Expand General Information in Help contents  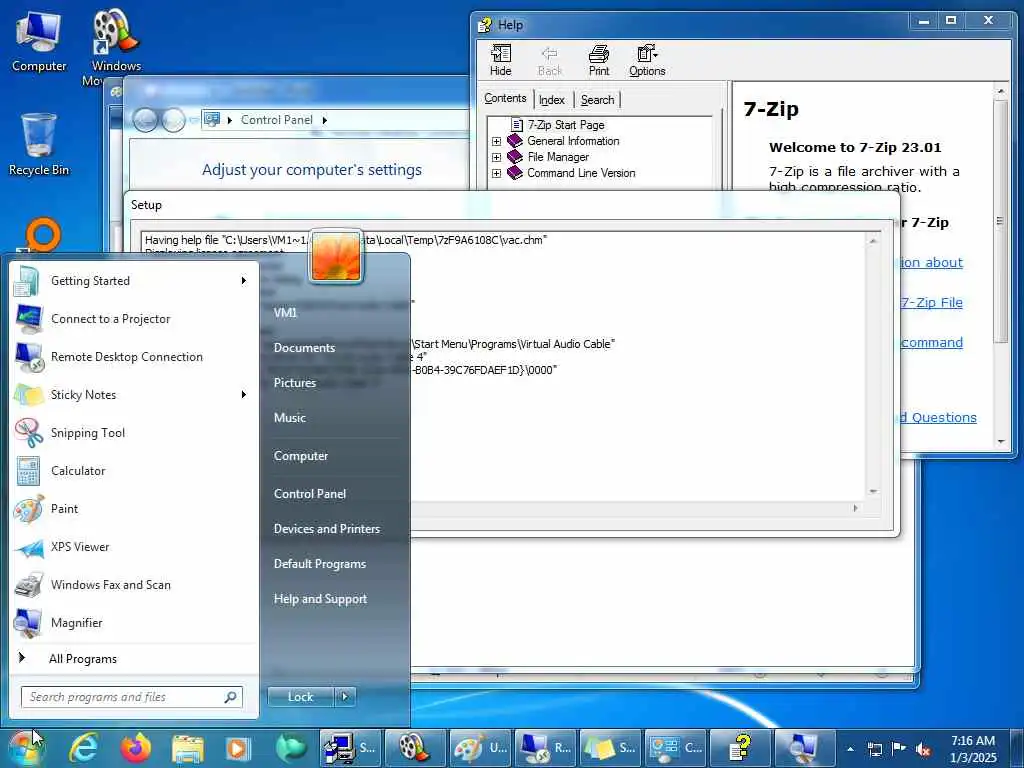pyautogui.click(x=496, y=141)
